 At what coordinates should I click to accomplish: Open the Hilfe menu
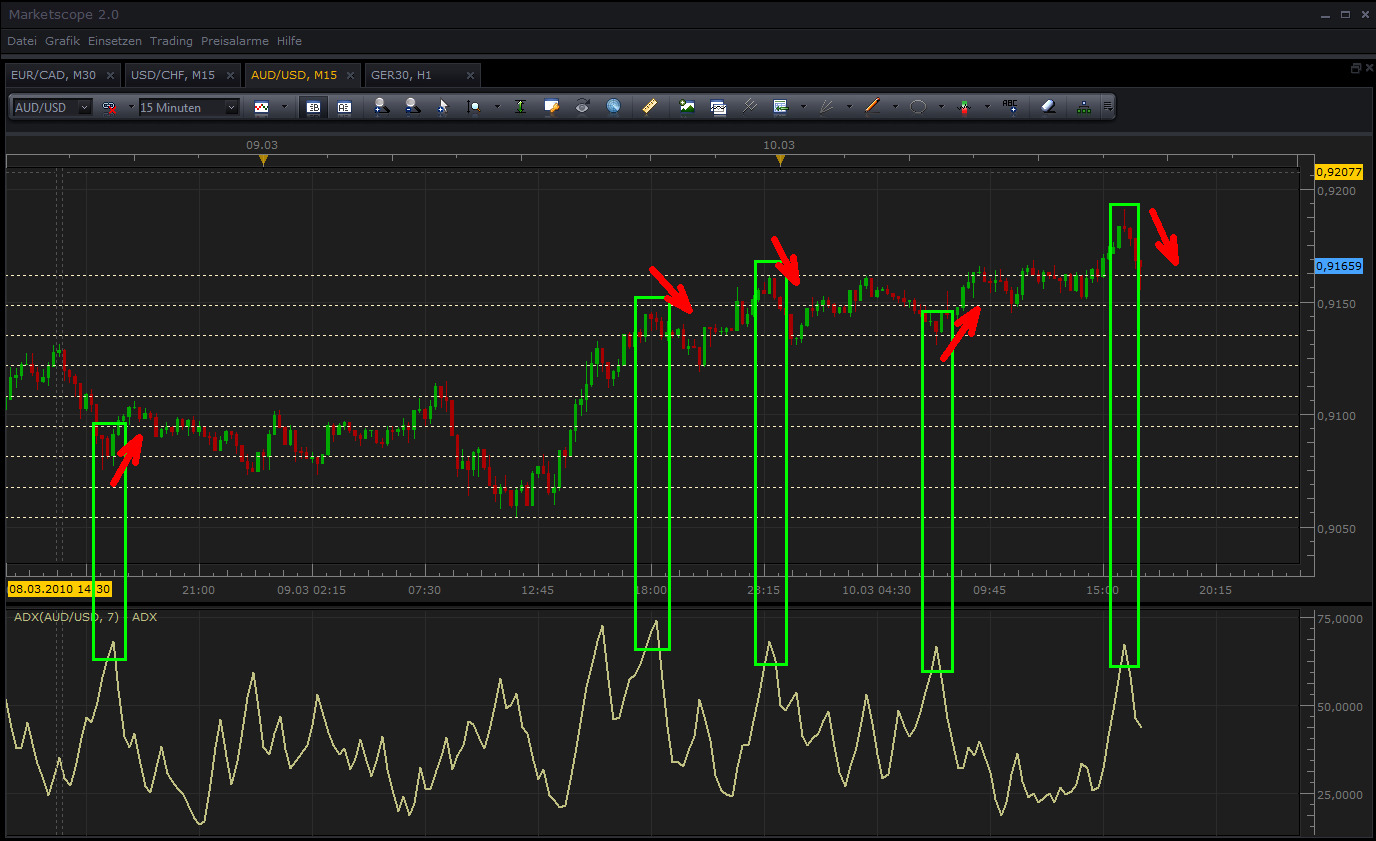(x=289, y=41)
